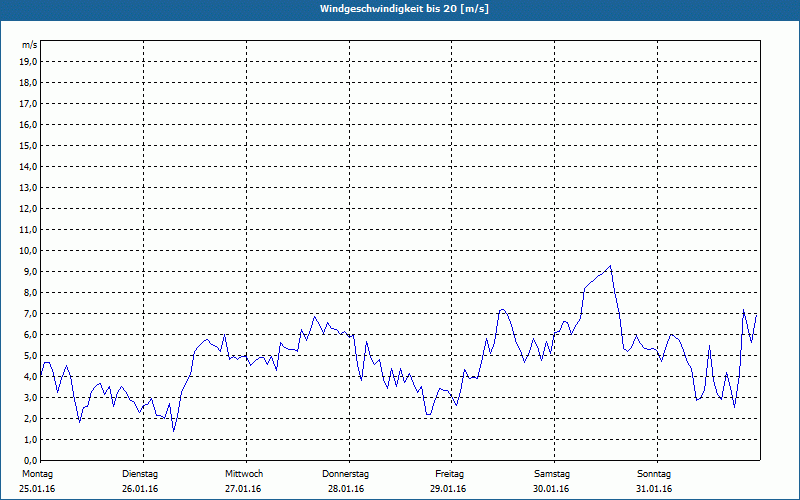Select the 6,0 axis value
Screen dimensions: 800x500
30,335
